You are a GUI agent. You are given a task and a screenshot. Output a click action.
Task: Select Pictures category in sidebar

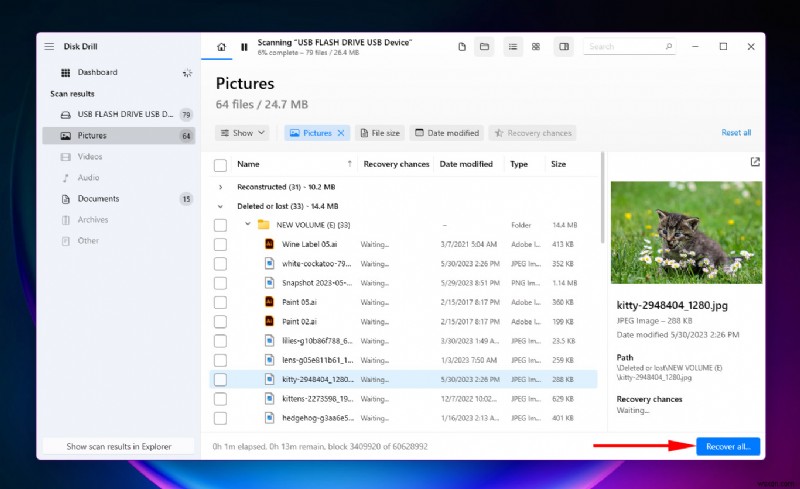coord(118,136)
